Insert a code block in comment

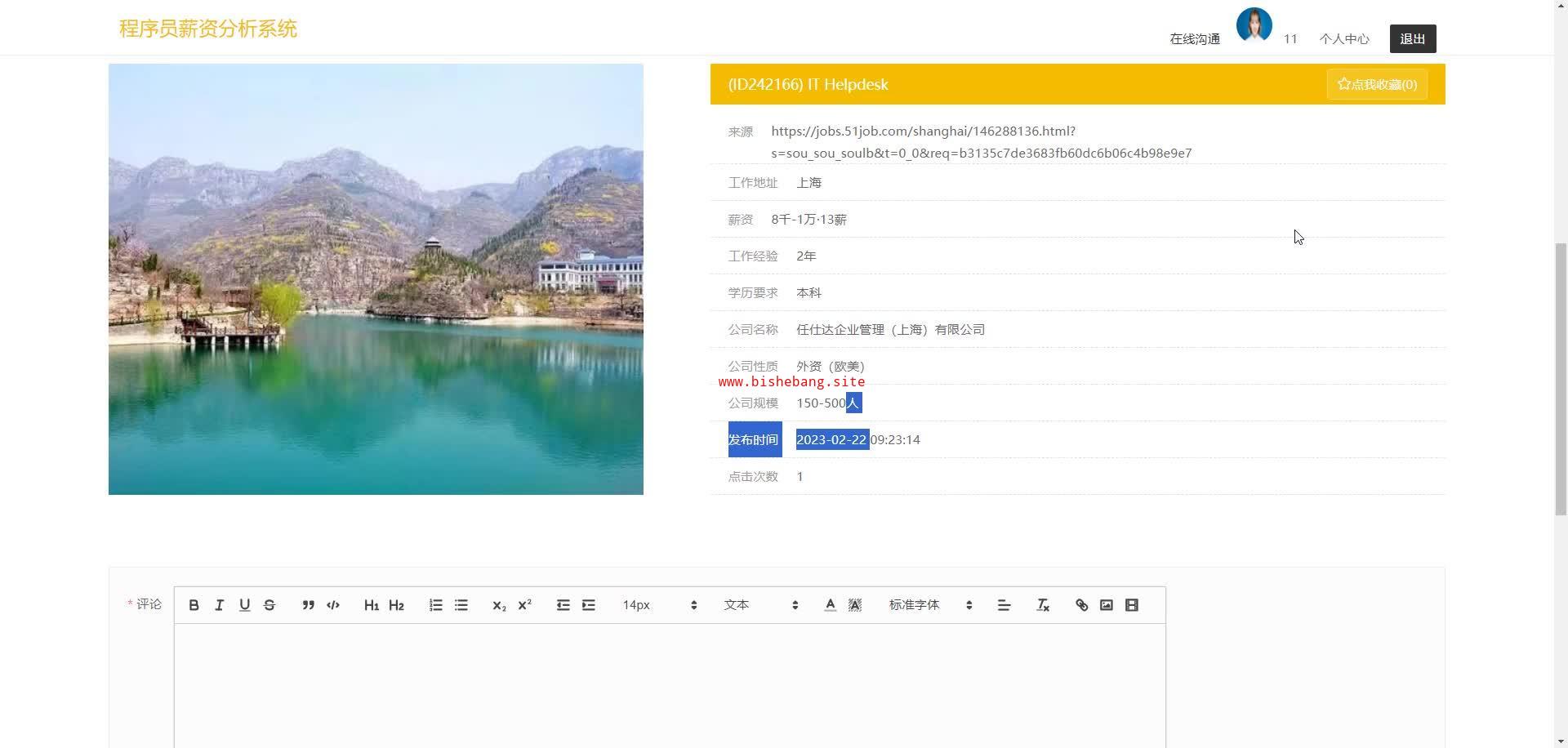point(333,605)
